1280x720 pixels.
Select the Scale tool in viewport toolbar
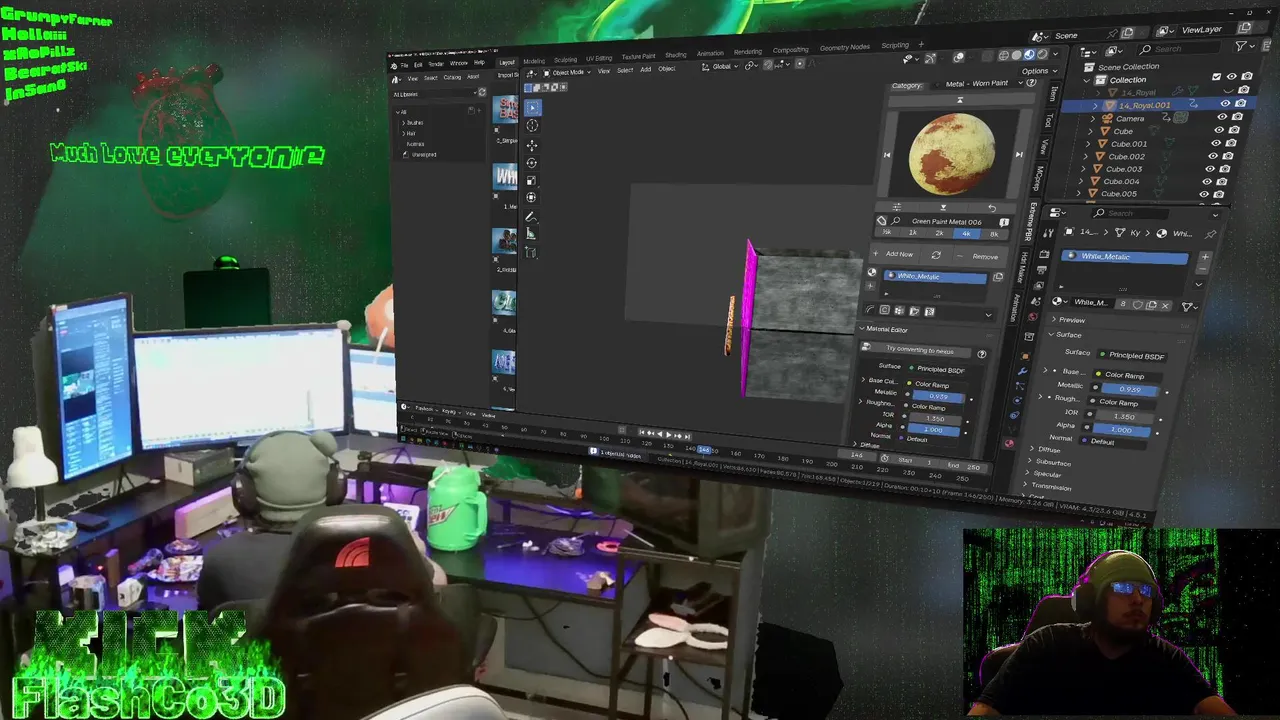point(532,180)
